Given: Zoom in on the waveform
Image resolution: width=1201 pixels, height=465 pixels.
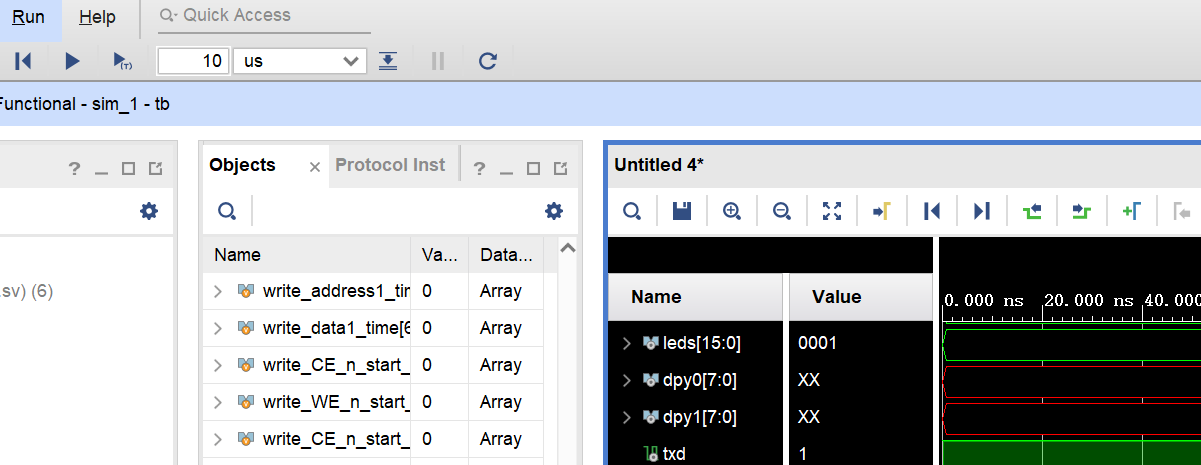Looking at the screenshot, I should [x=732, y=211].
